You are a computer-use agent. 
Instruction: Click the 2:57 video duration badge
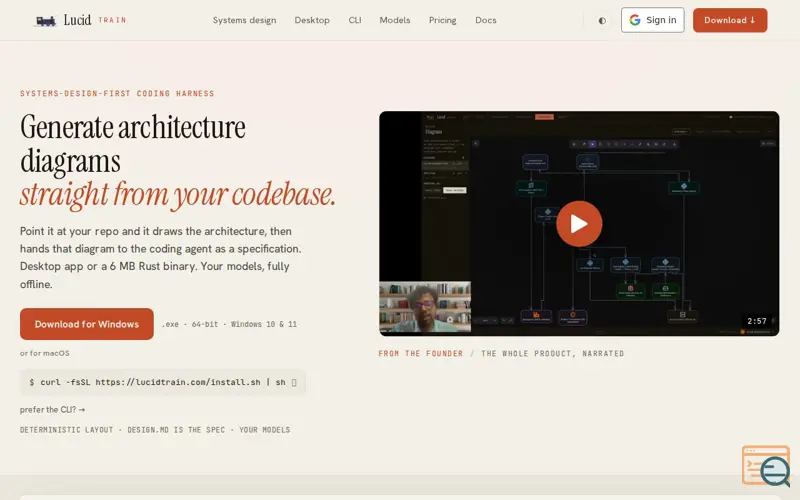(x=757, y=321)
